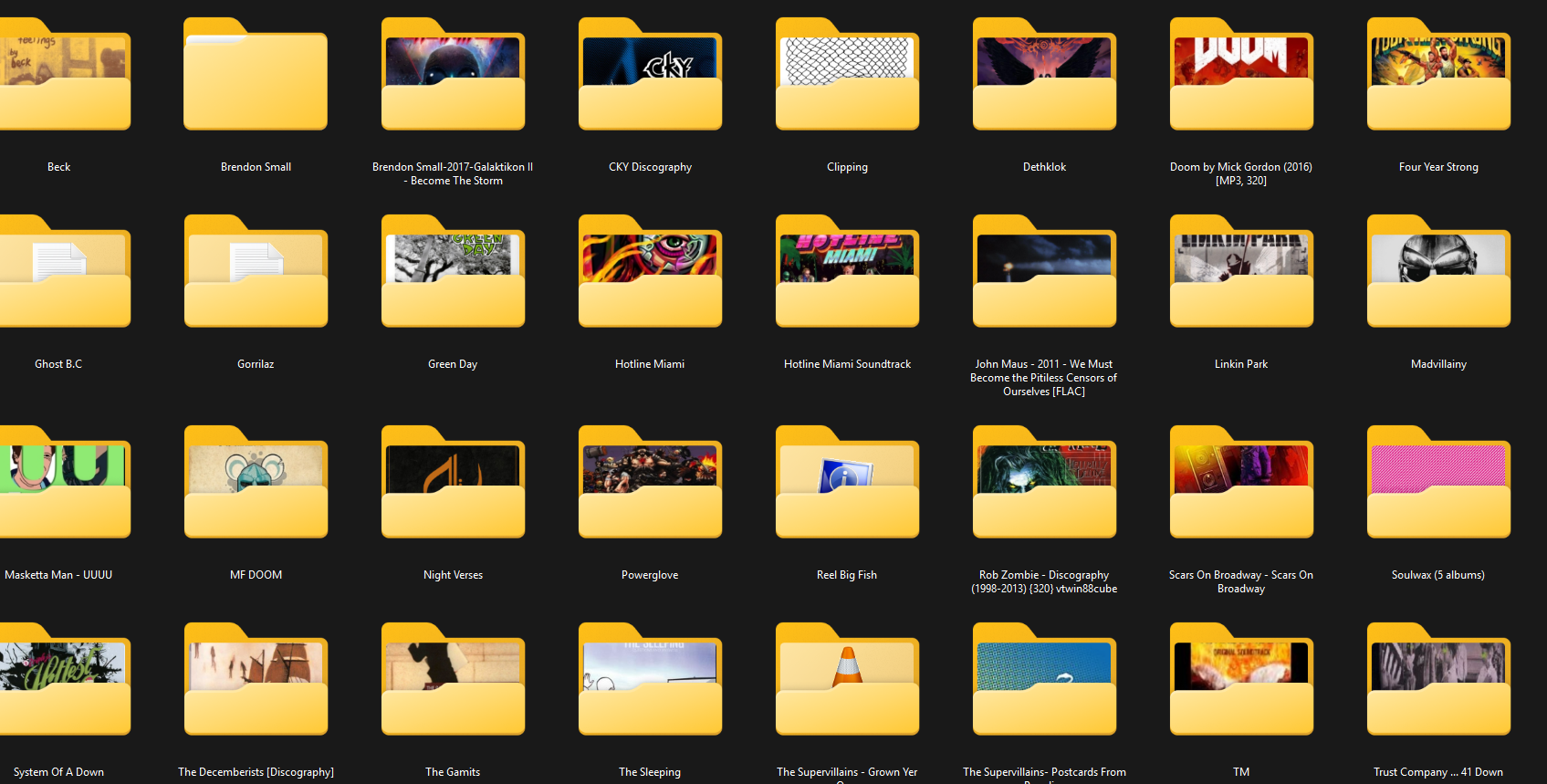Click 'Scars On Broadway - Scars On Broadway' label
This screenshot has height=784, width=1547.
coord(1241,581)
